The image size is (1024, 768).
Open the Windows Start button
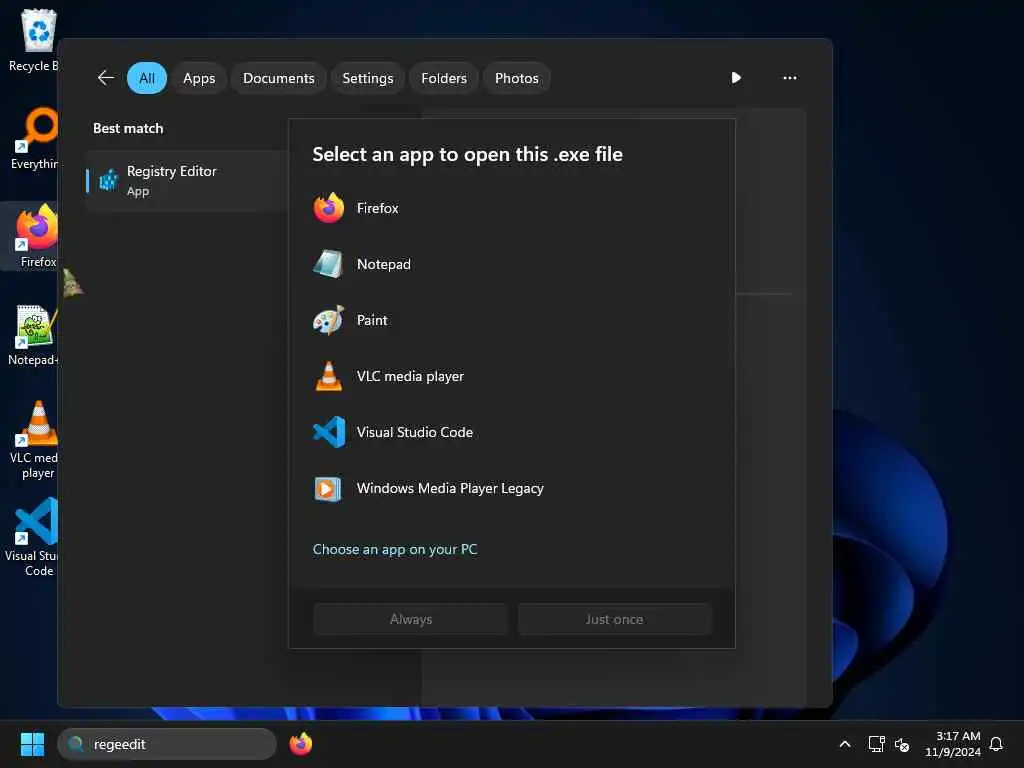(x=32, y=744)
